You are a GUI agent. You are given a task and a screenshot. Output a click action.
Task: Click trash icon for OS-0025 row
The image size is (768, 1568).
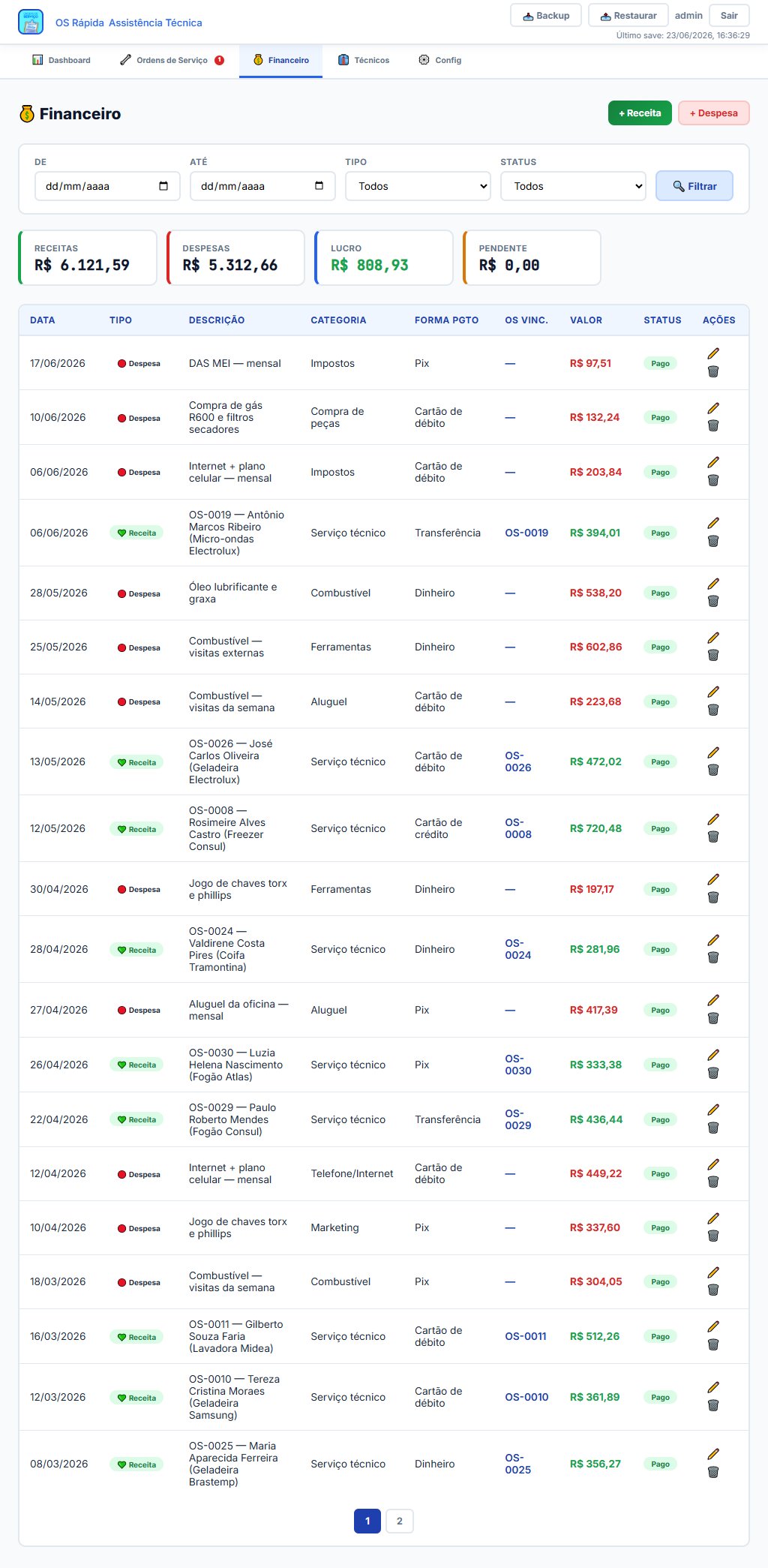[x=713, y=1472]
